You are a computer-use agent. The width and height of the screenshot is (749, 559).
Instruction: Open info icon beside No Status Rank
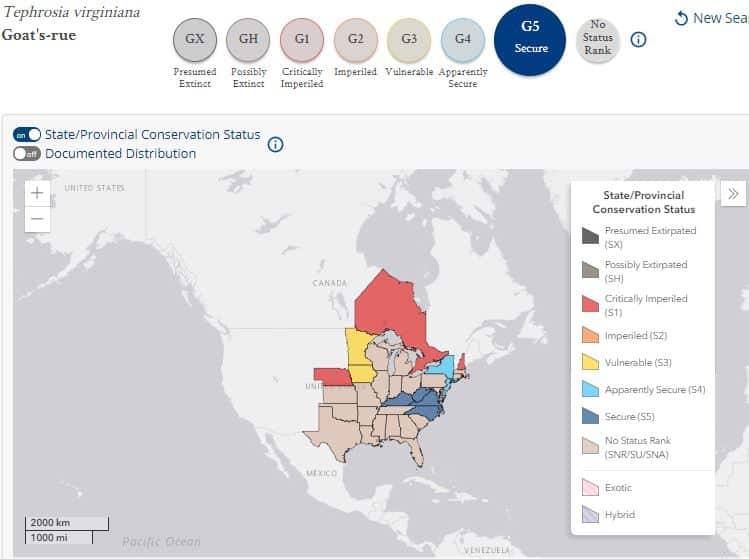pos(638,39)
